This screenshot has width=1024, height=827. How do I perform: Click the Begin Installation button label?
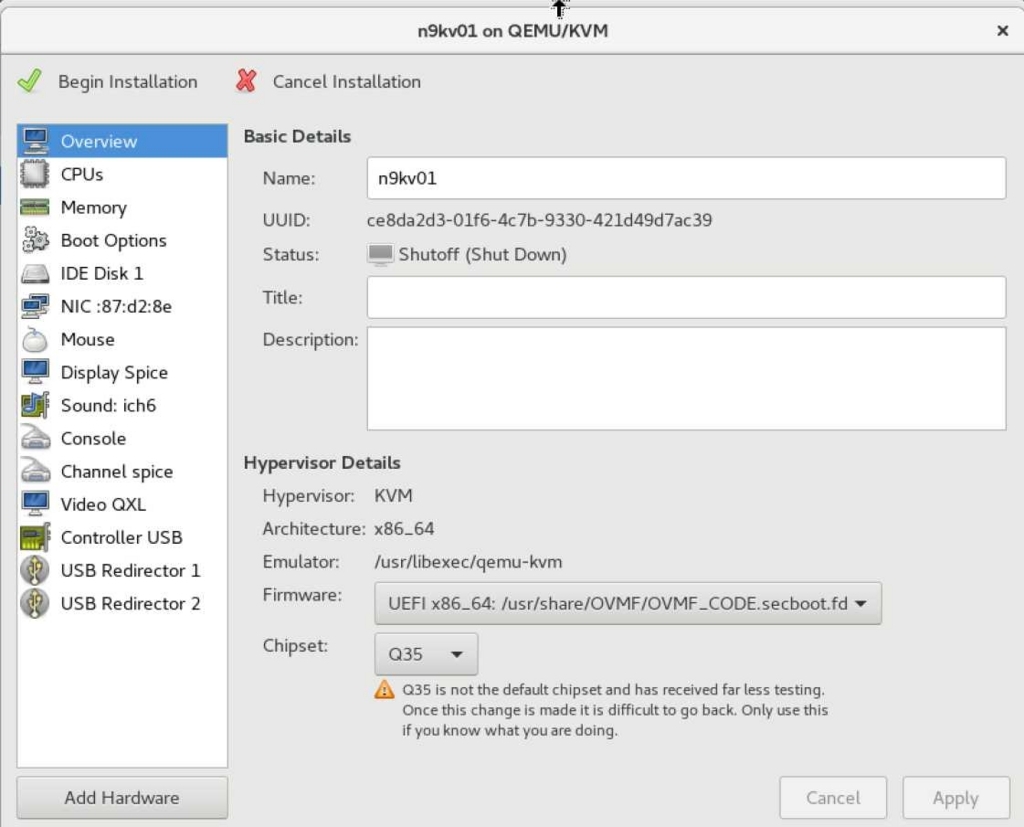pos(127,82)
